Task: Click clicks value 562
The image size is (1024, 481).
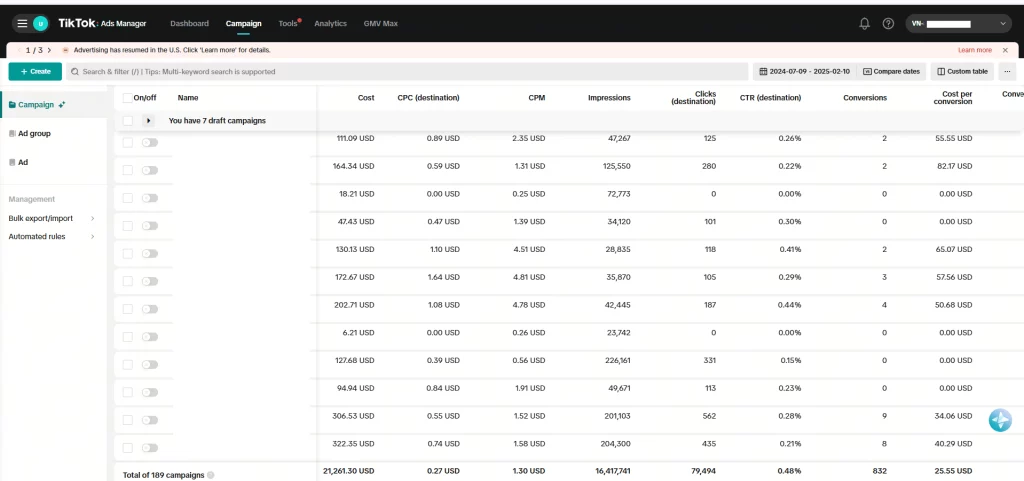Action: point(709,415)
